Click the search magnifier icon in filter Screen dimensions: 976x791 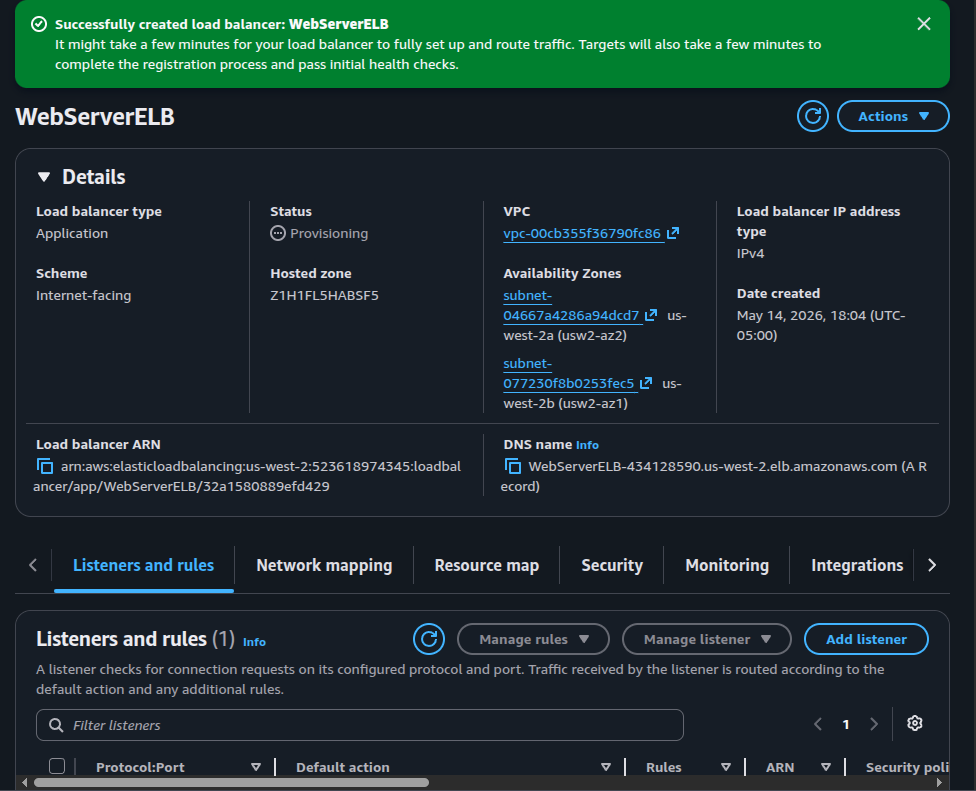(56, 725)
